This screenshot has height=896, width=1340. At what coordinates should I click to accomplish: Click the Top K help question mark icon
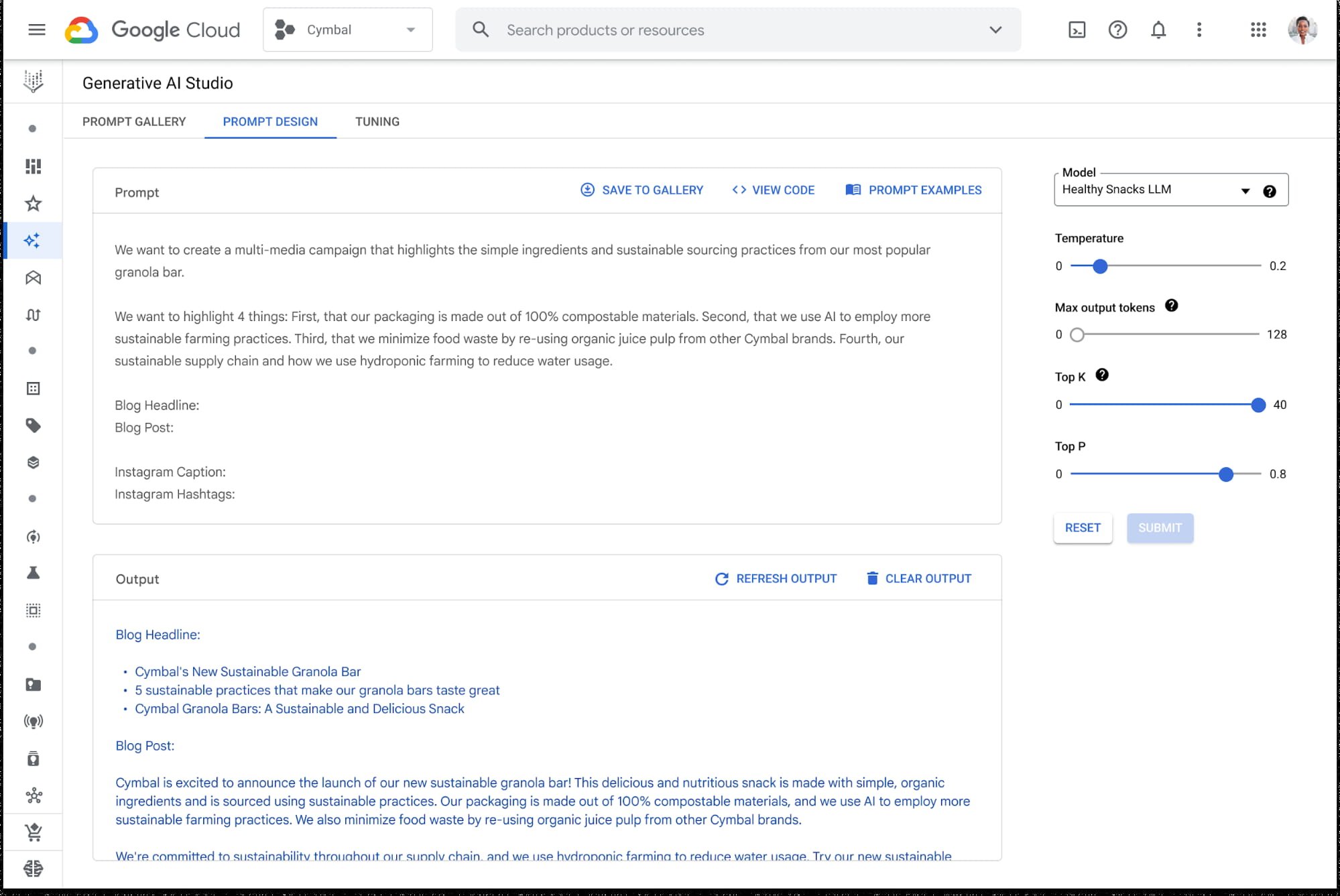[x=1101, y=375]
